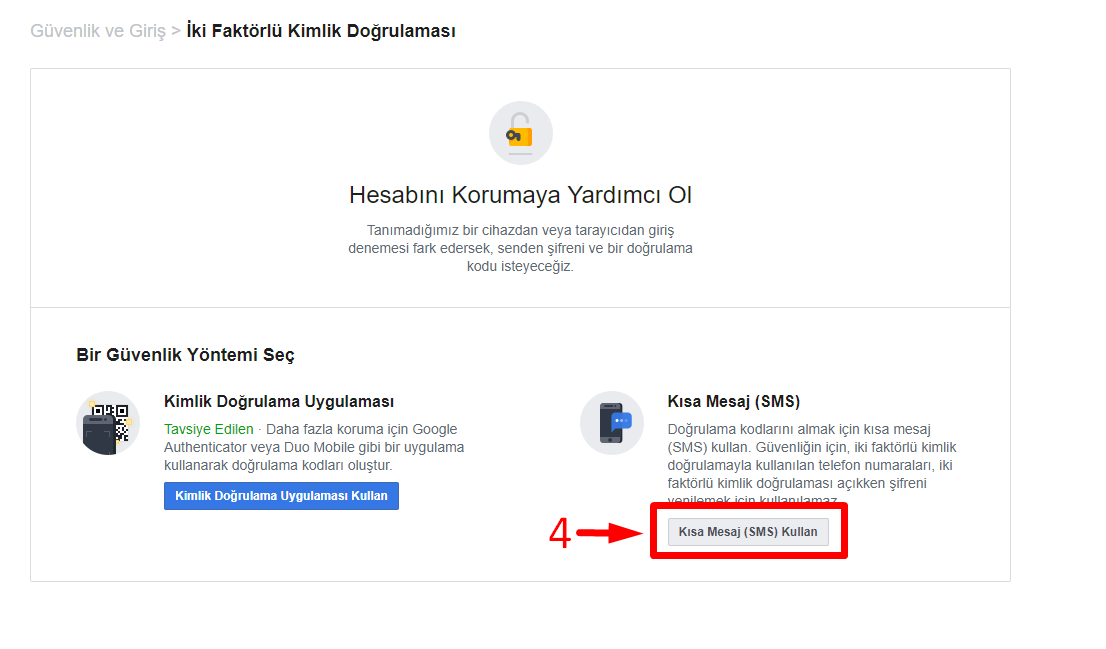Click the breadcrumb separator arrow

[176, 31]
